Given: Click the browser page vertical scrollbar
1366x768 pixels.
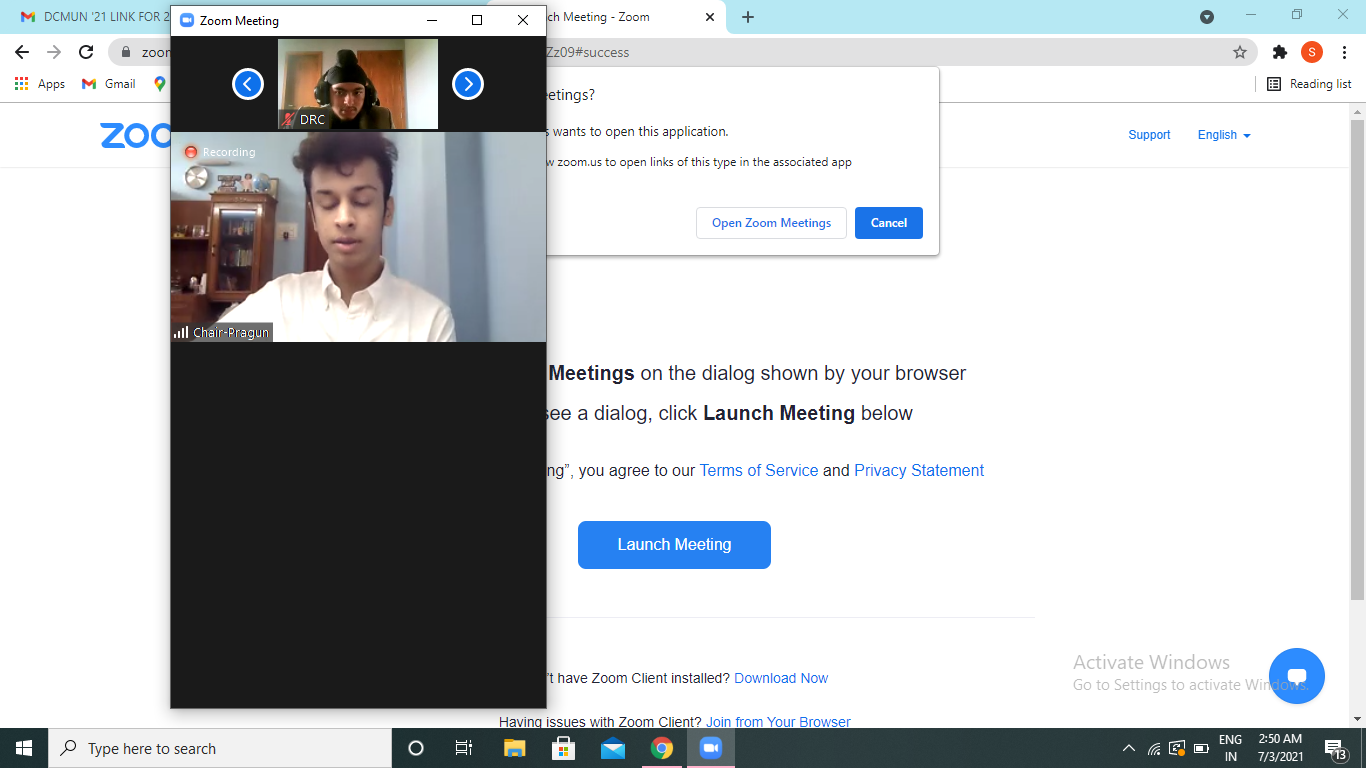Looking at the screenshot, I should click(x=1357, y=360).
